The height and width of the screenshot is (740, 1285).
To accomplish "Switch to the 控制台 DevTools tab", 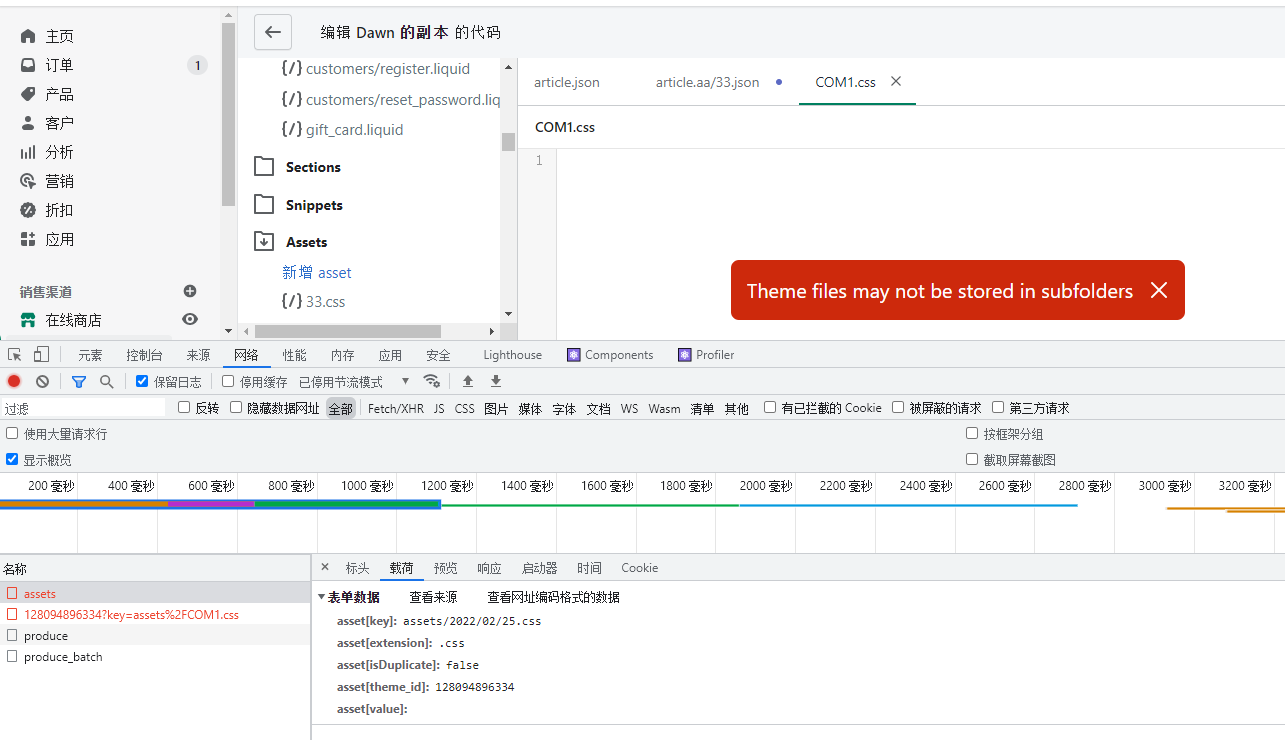I will (144, 355).
